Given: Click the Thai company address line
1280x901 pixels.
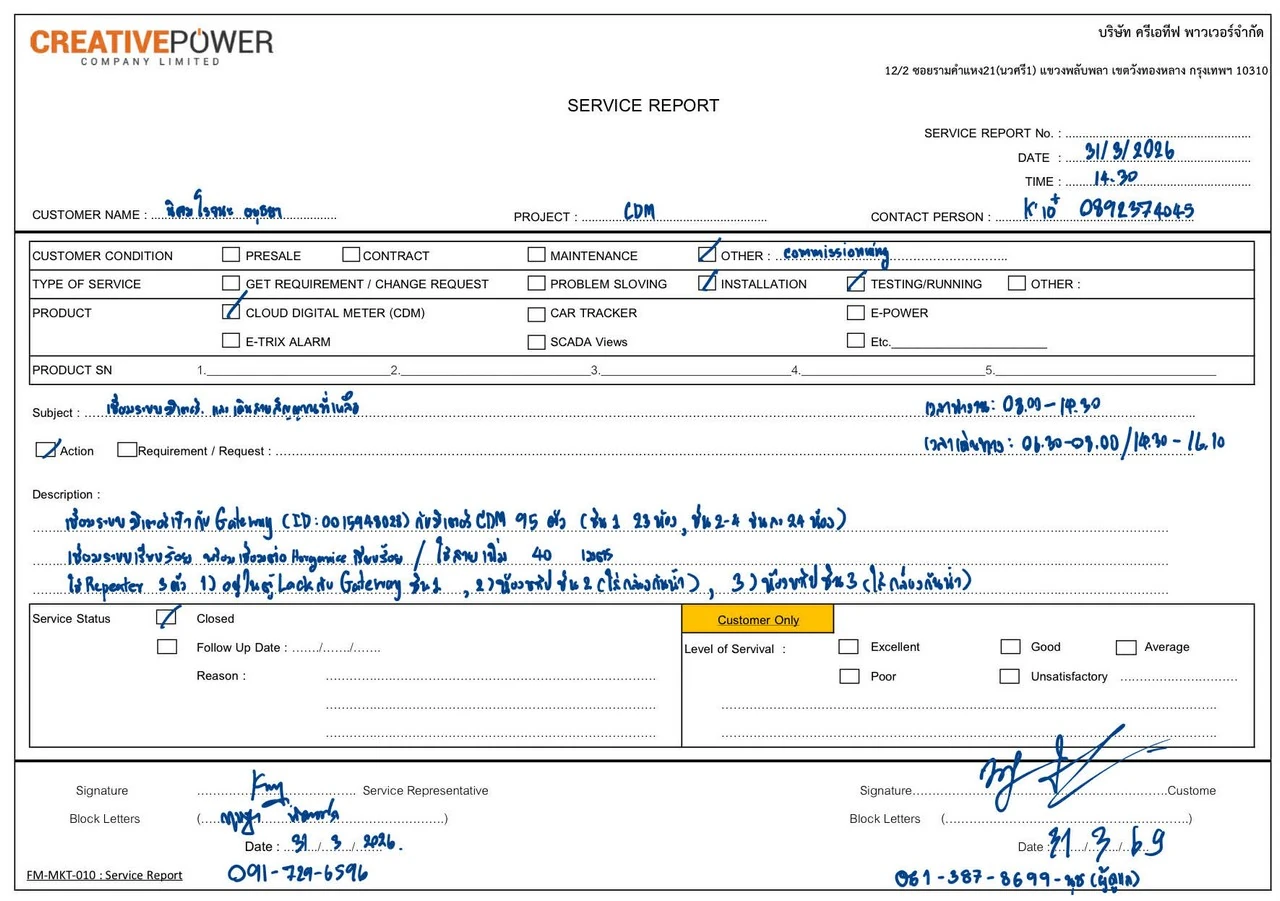Looking at the screenshot, I should click(x=1076, y=70).
